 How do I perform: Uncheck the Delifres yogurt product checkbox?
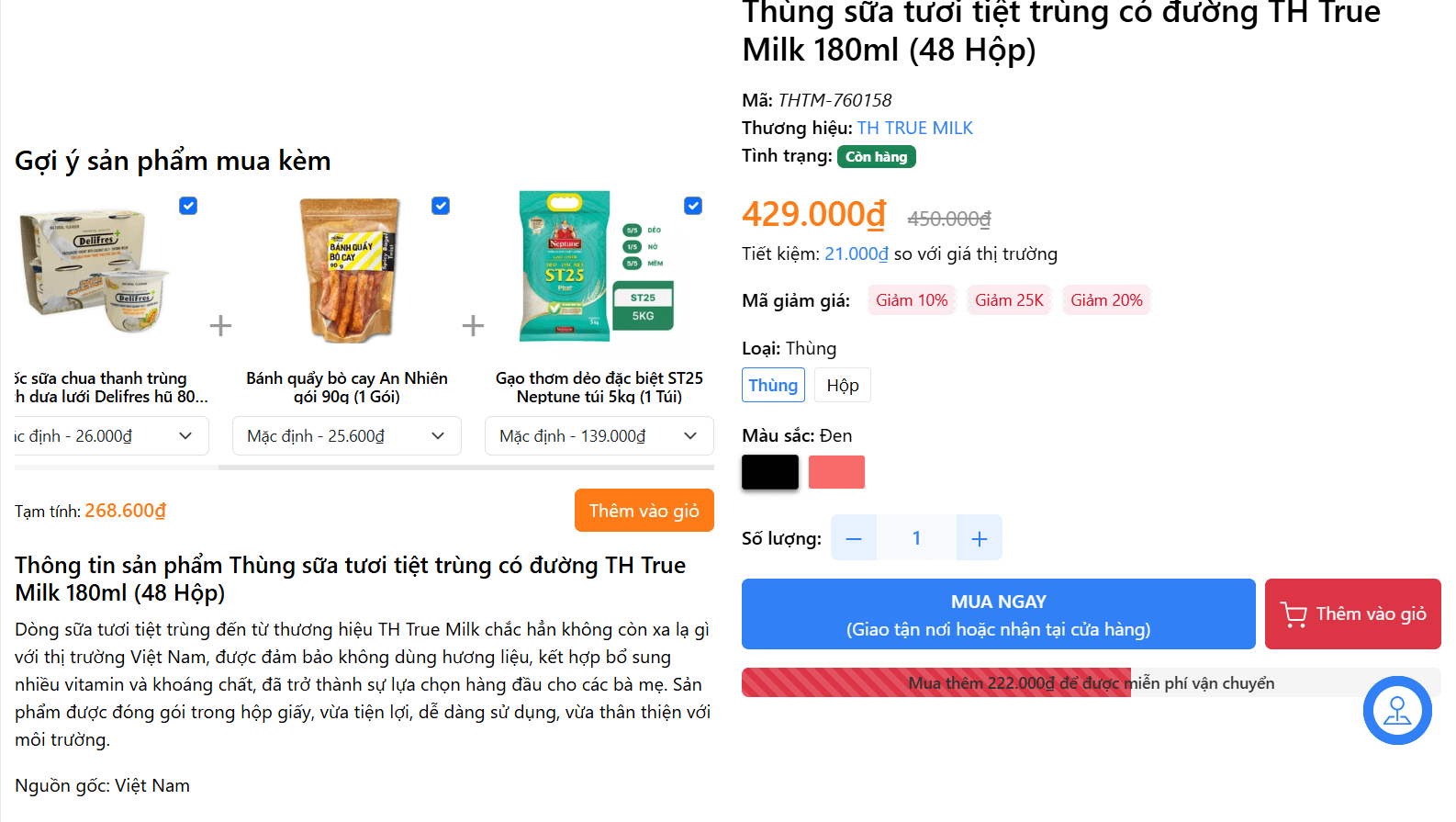pyautogui.click(x=188, y=206)
